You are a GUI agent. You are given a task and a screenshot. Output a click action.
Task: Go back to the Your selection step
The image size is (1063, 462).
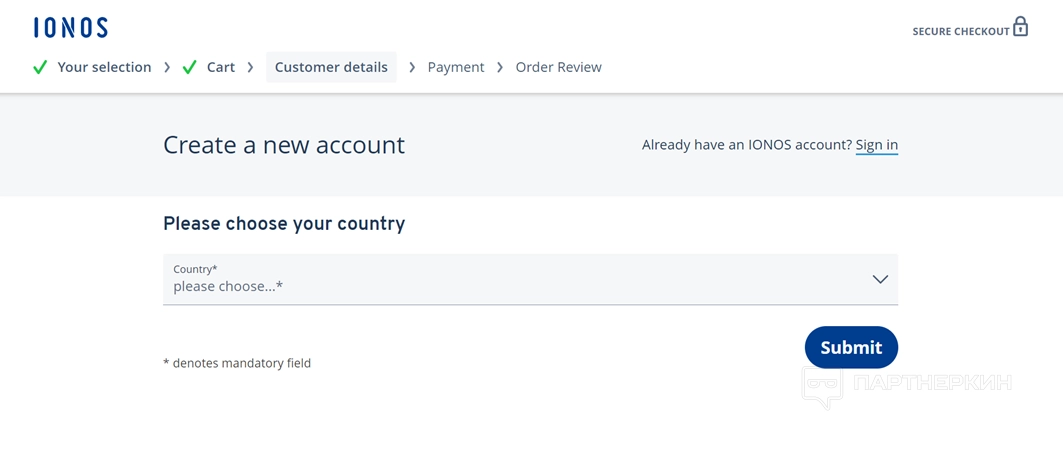pyautogui.click(x=104, y=67)
